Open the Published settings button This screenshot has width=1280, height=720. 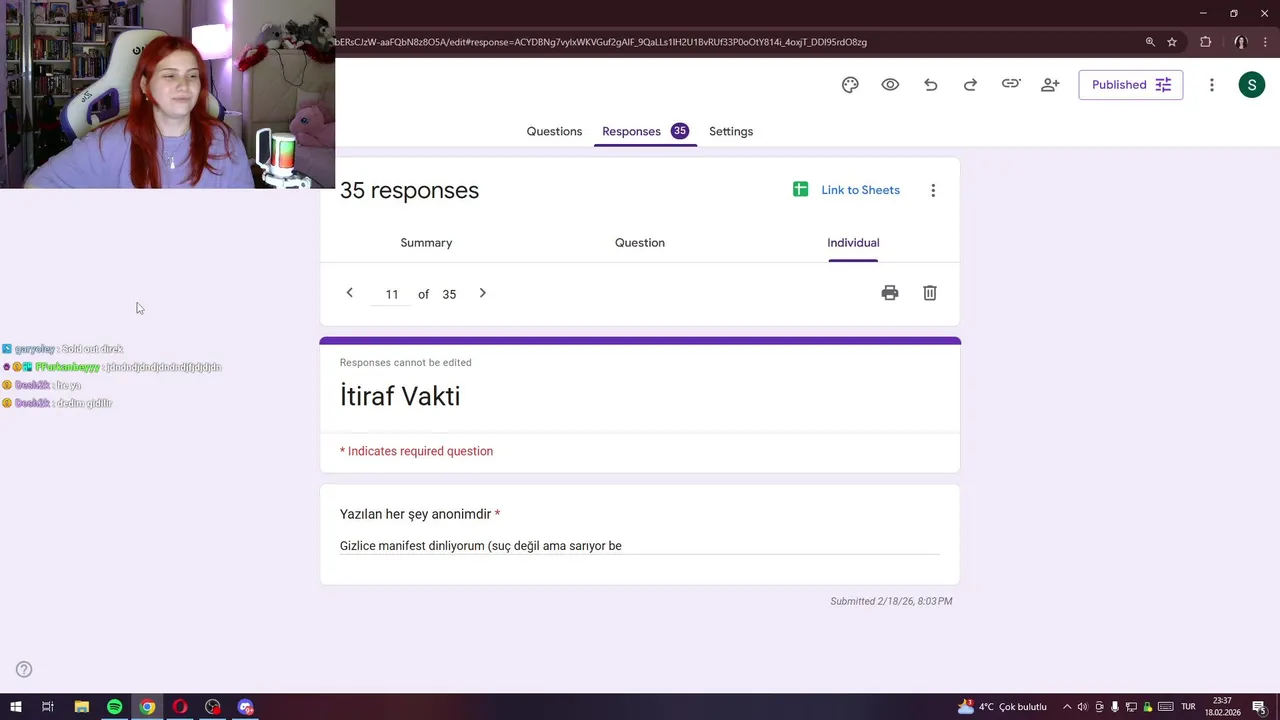[1131, 85]
